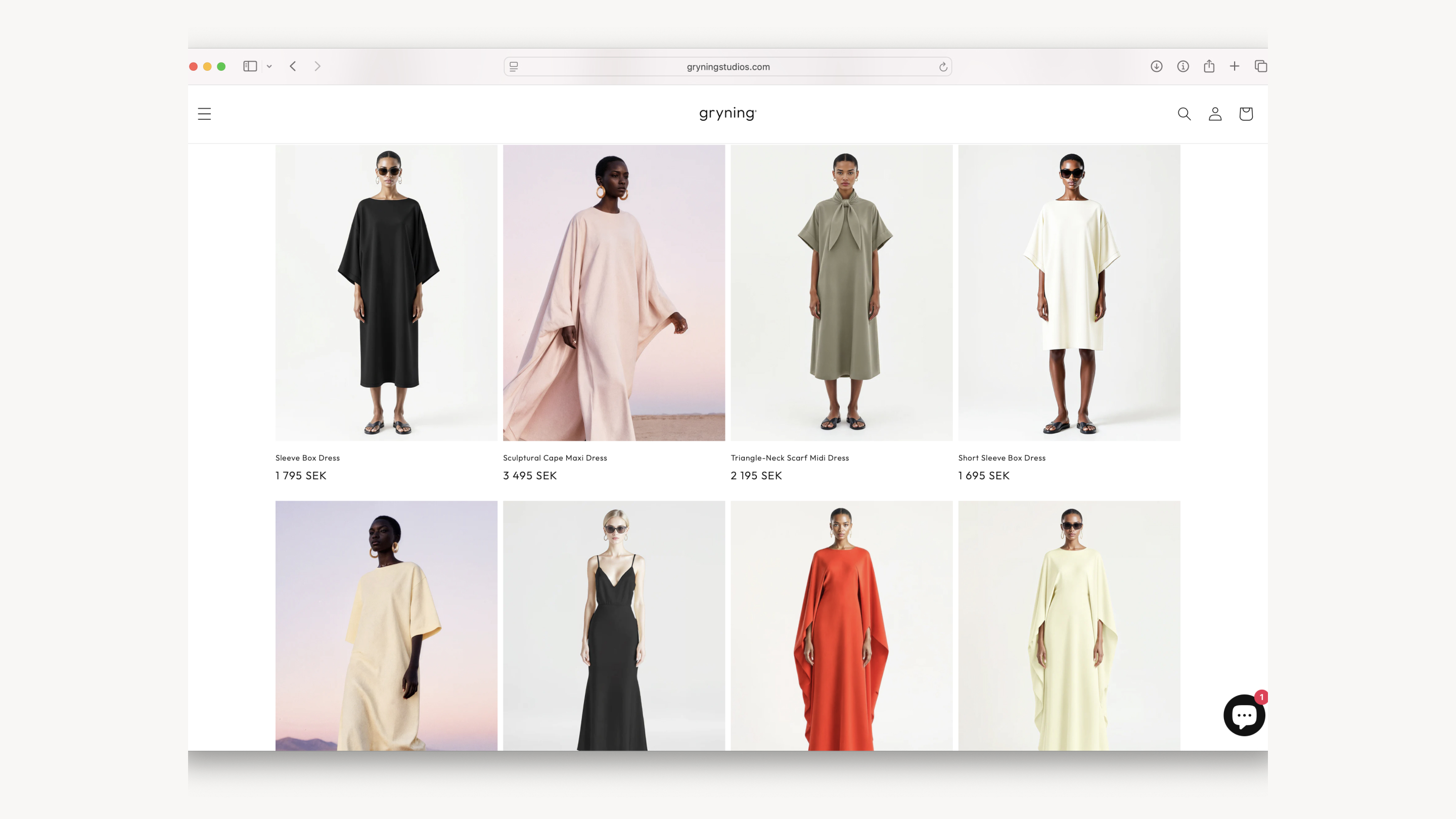
Task: Open the shopping cart icon
Action: pyautogui.click(x=1246, y=114)
